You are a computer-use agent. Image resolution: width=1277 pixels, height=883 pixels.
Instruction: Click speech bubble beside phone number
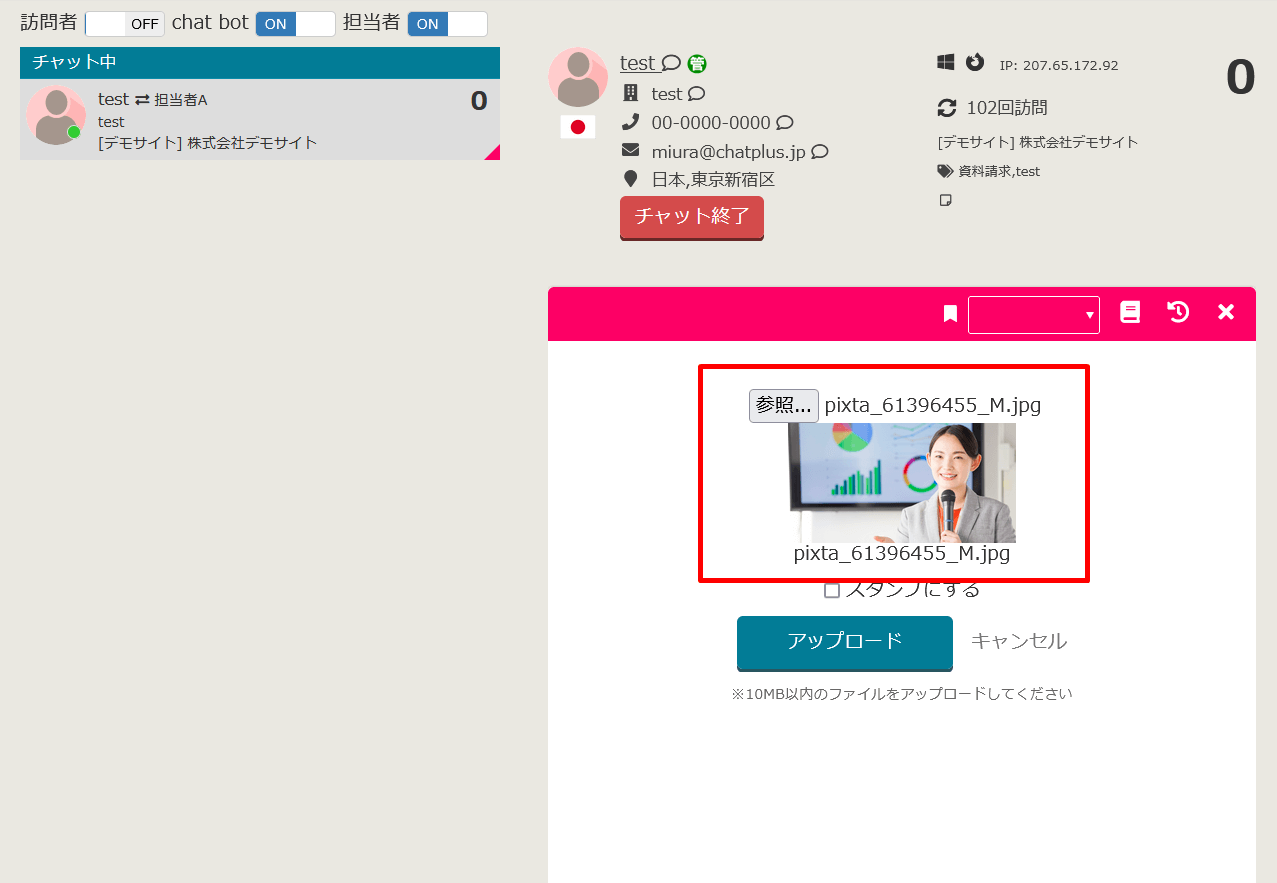click(x=785, y=123)
